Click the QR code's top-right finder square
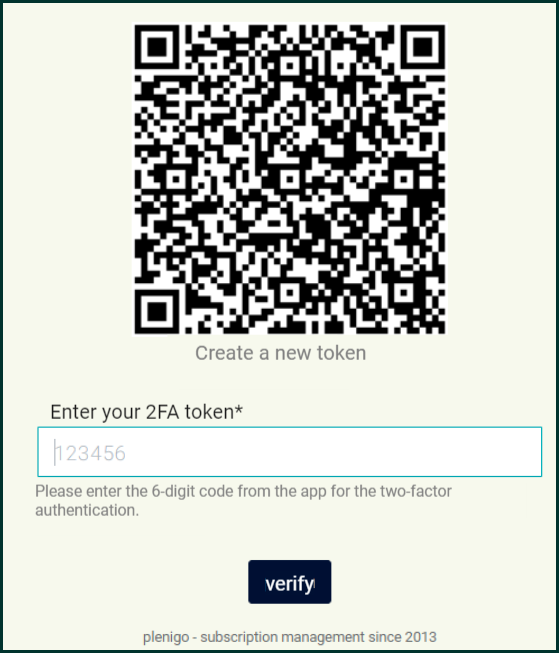Viewport: 559px width, 653px height. [x=423, y=46]
